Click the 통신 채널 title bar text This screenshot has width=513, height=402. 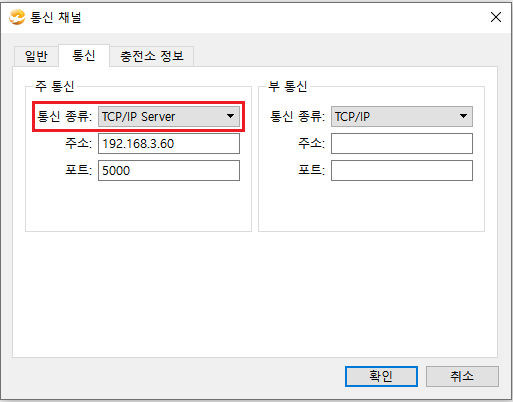click(56, 17)
